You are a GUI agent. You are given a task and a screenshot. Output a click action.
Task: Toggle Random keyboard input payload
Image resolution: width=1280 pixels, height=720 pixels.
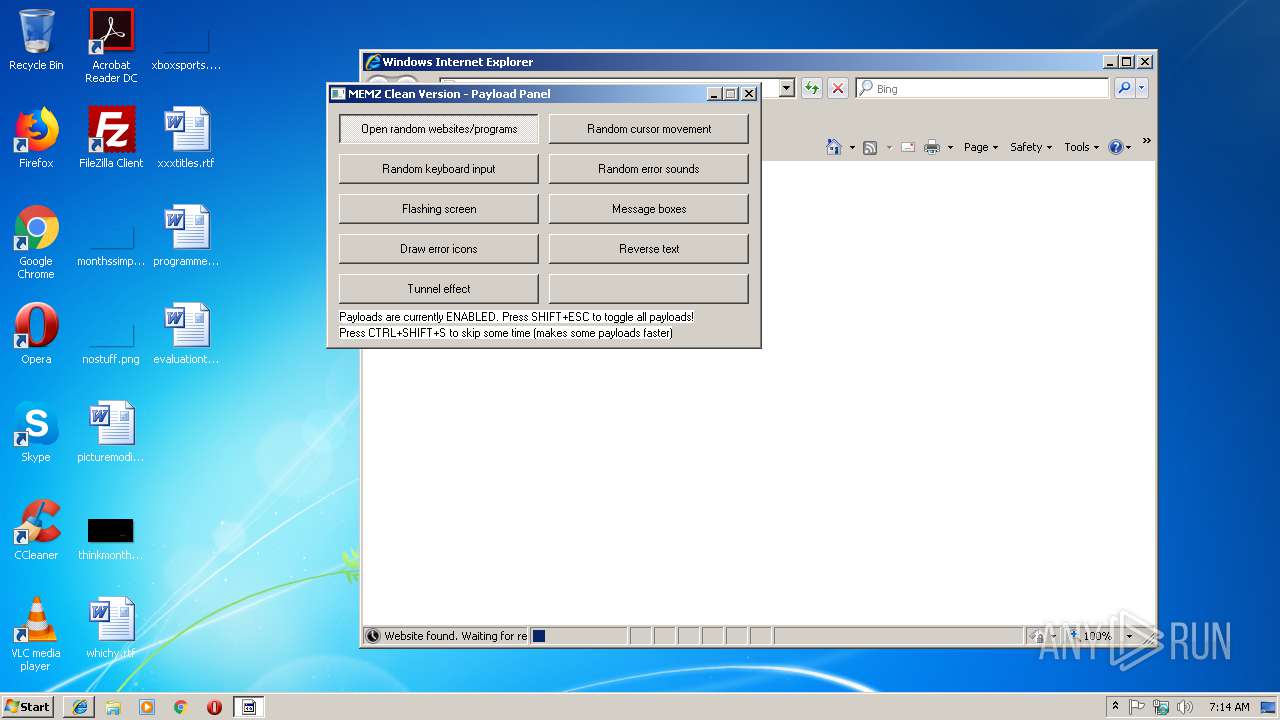(x=439, y=169)
